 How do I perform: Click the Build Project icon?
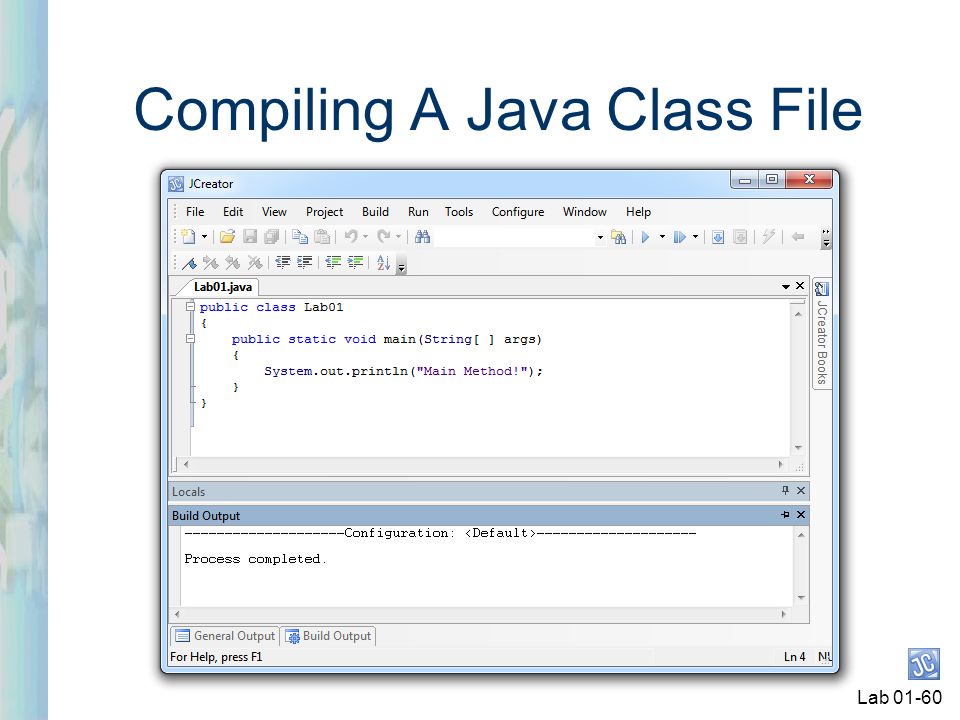click(718, 238)
